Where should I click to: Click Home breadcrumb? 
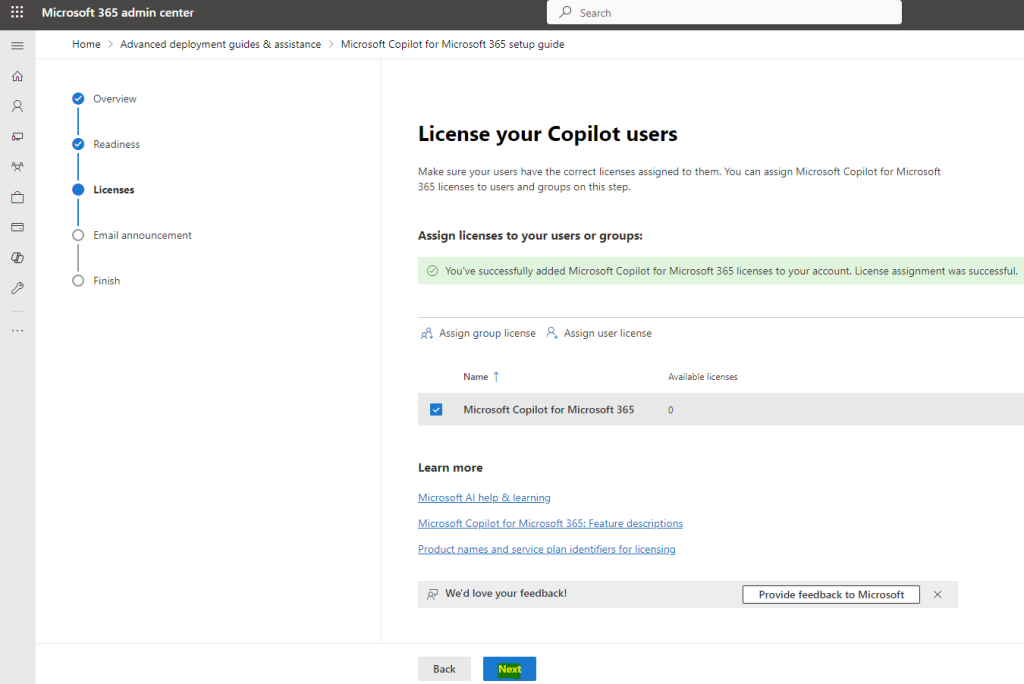pos(86,44)
